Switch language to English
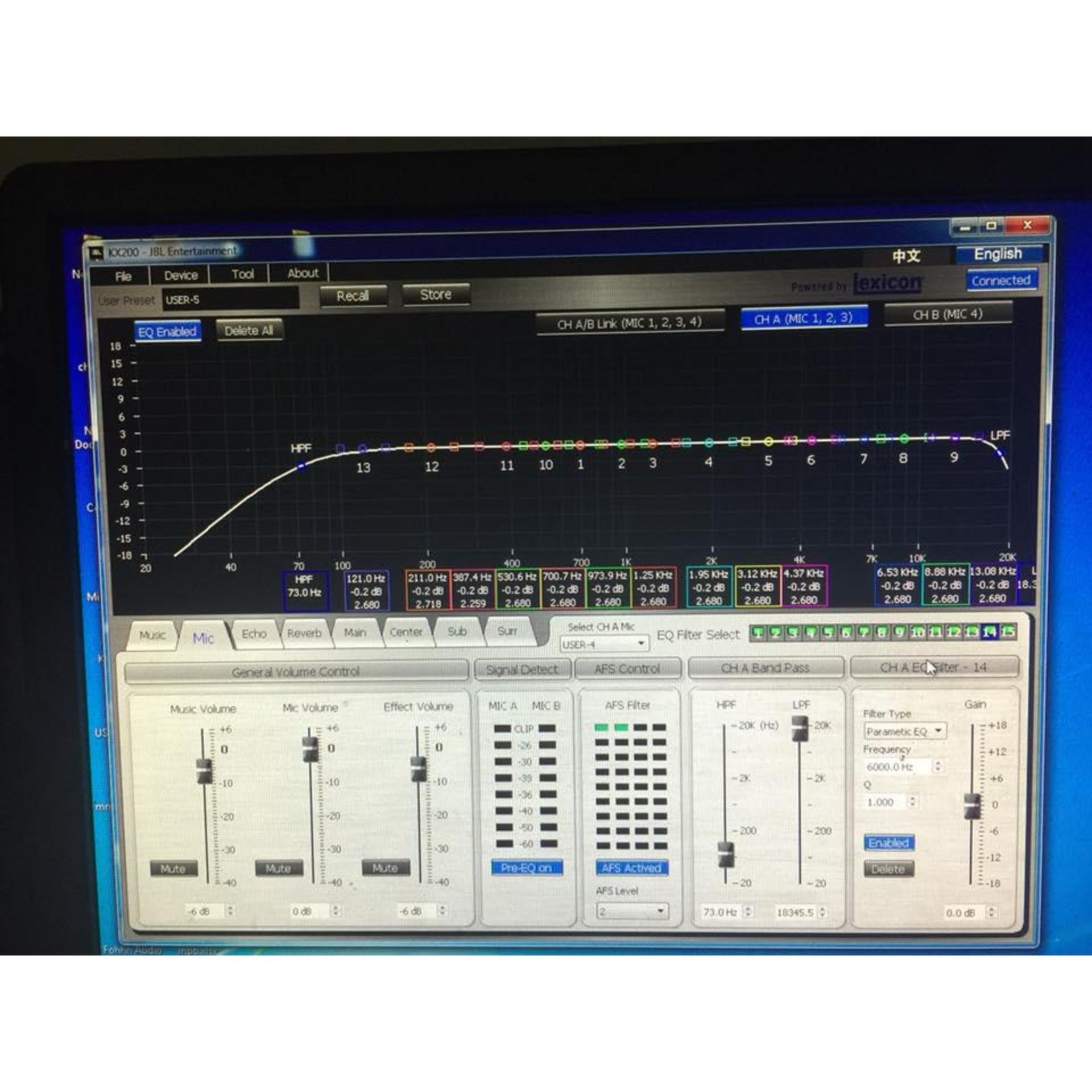 (998, 254)
